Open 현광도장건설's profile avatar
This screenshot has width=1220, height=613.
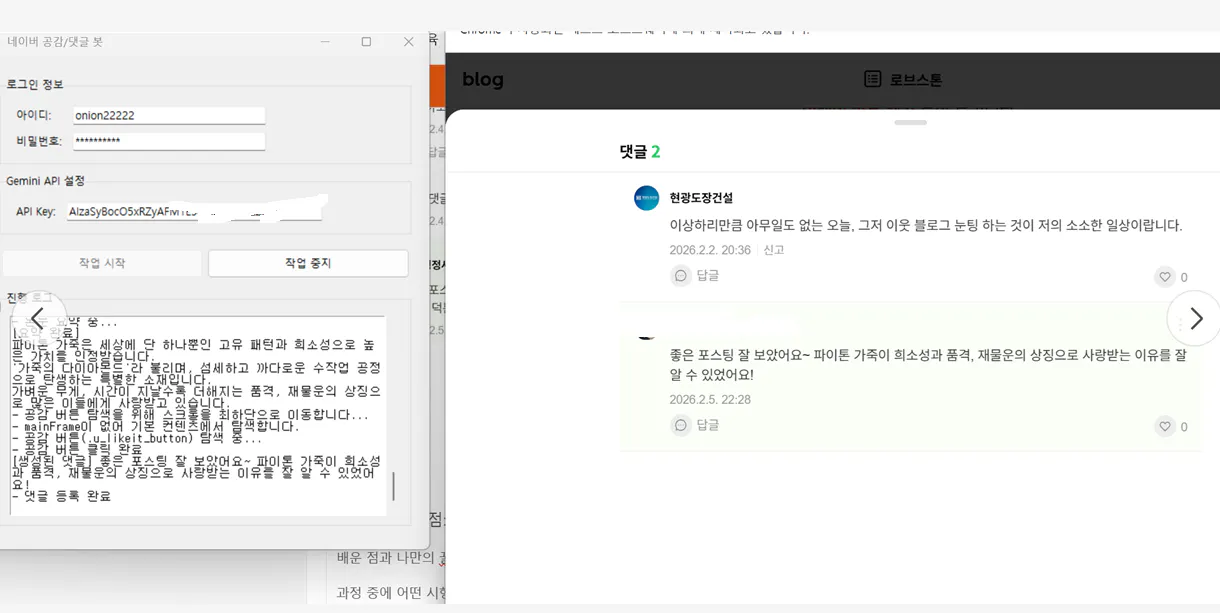pos(647,198)
